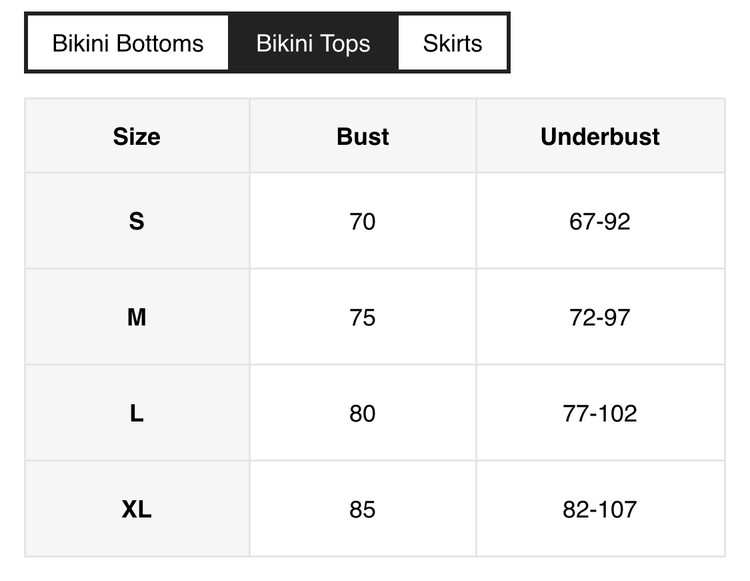Image resolution: width=750 pixels, height=581 pixels.
Task: Select the Bikini Tops tab
Action: (313, 44)
